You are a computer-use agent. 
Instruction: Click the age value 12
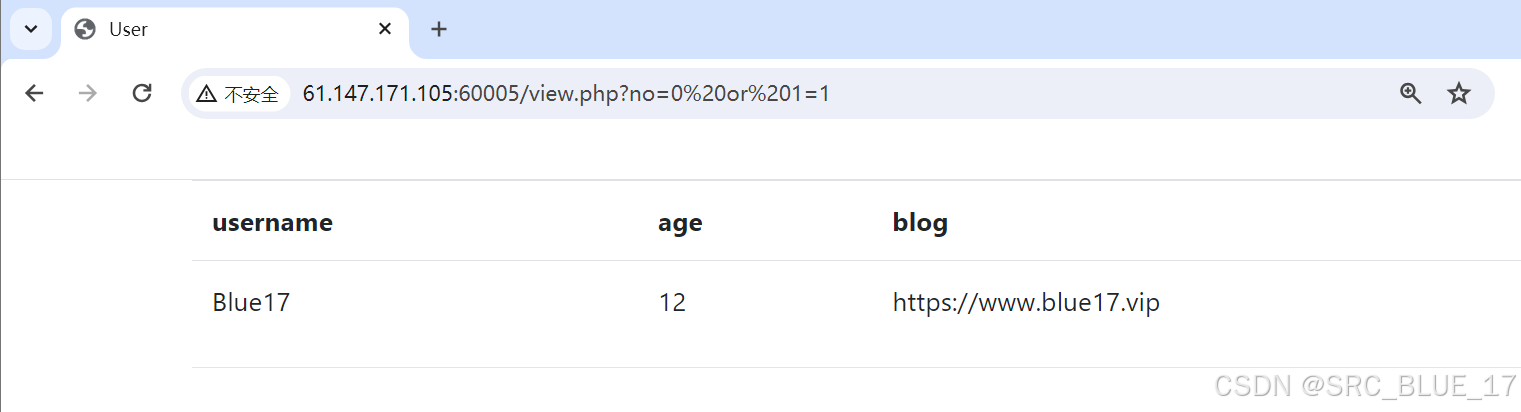pyautogui.click(x=672, y=302)
